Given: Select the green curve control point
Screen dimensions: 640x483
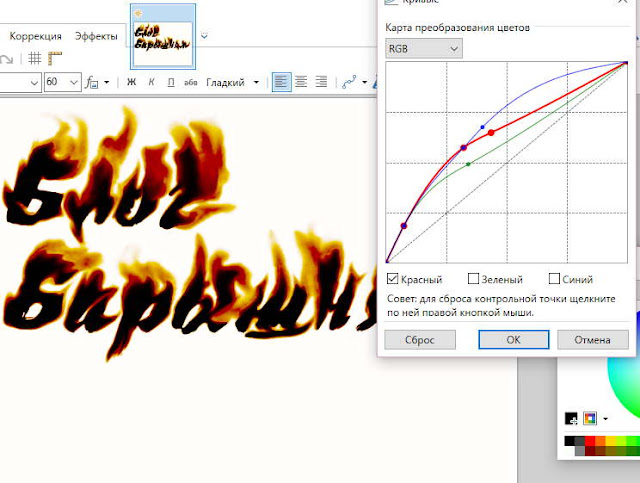Looking at the screenshot, I should (x=468, y=164).
